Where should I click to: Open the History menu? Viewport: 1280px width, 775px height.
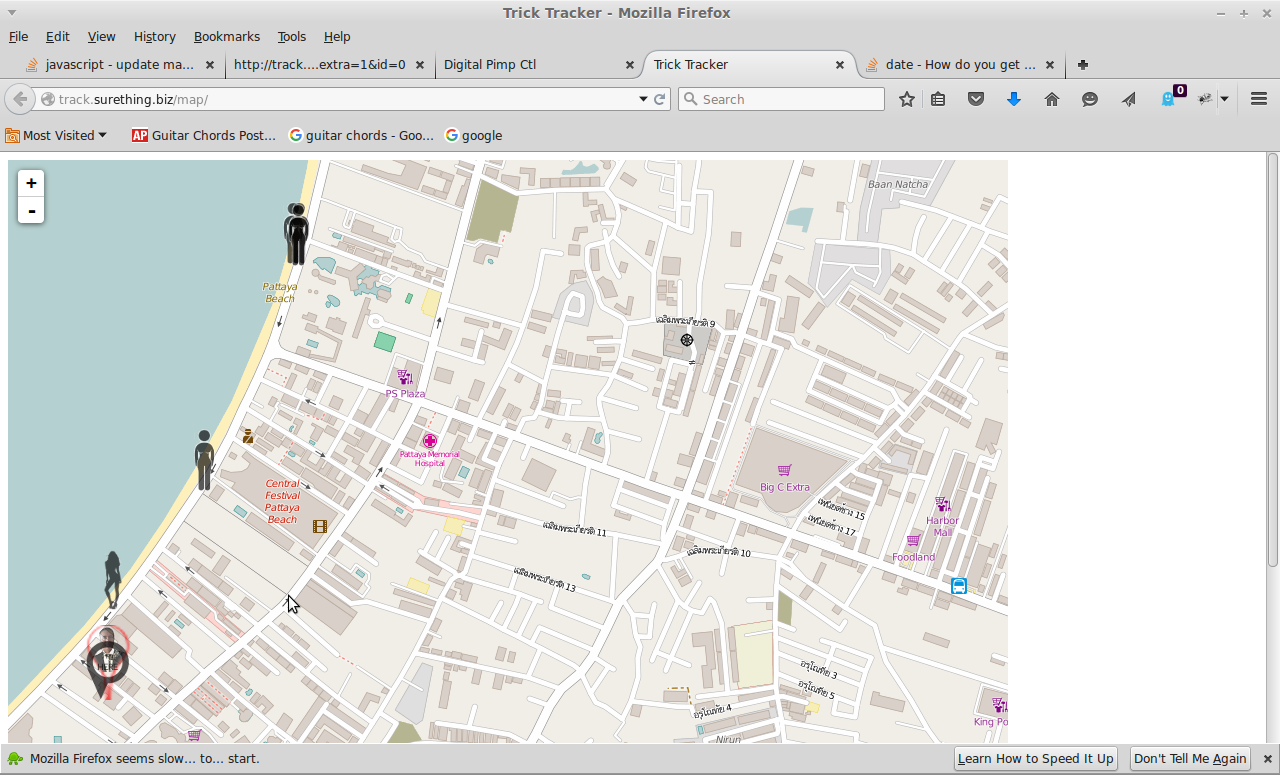[x=154, y=36]
